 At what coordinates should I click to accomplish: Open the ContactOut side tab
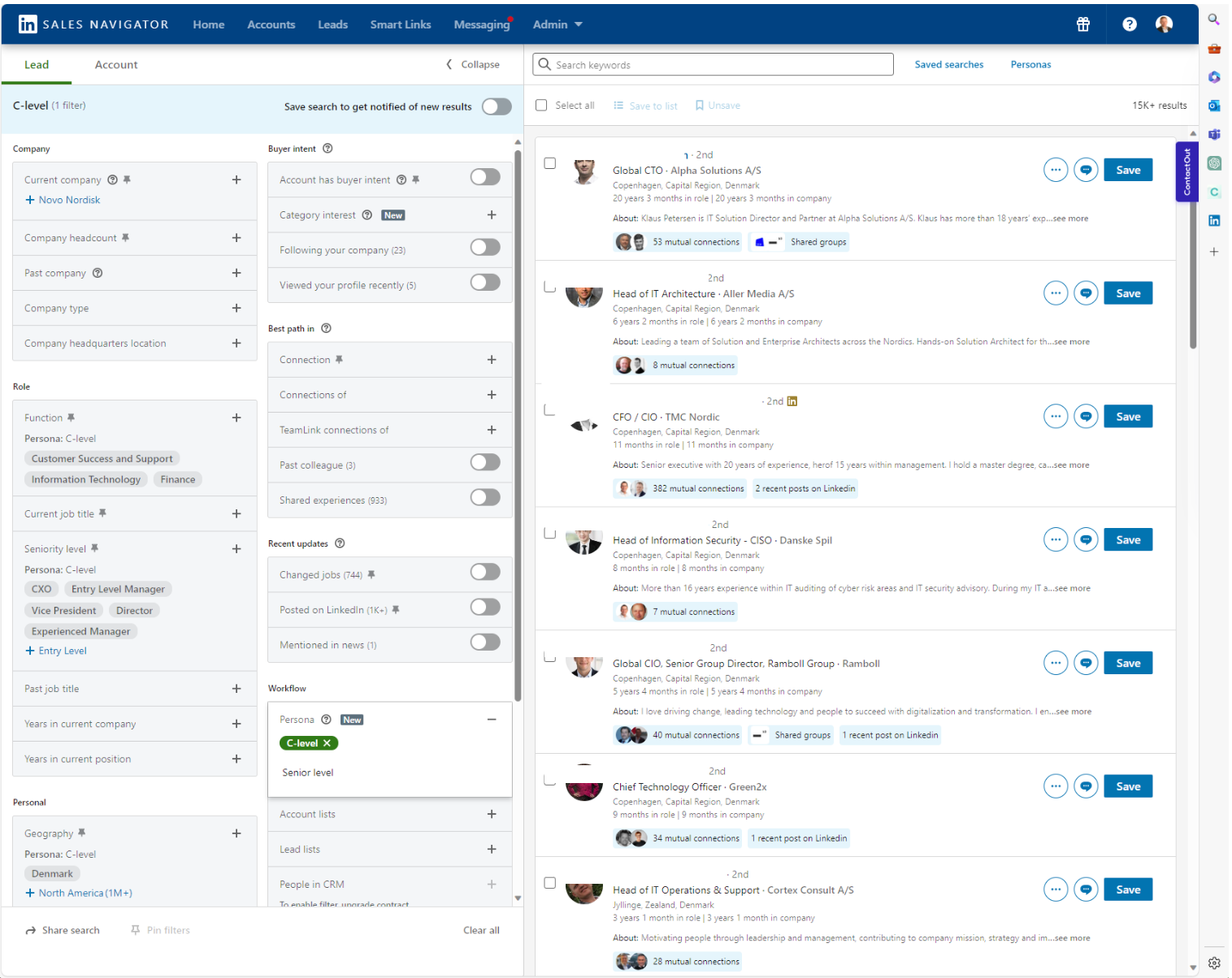(x=1186, y=171)
